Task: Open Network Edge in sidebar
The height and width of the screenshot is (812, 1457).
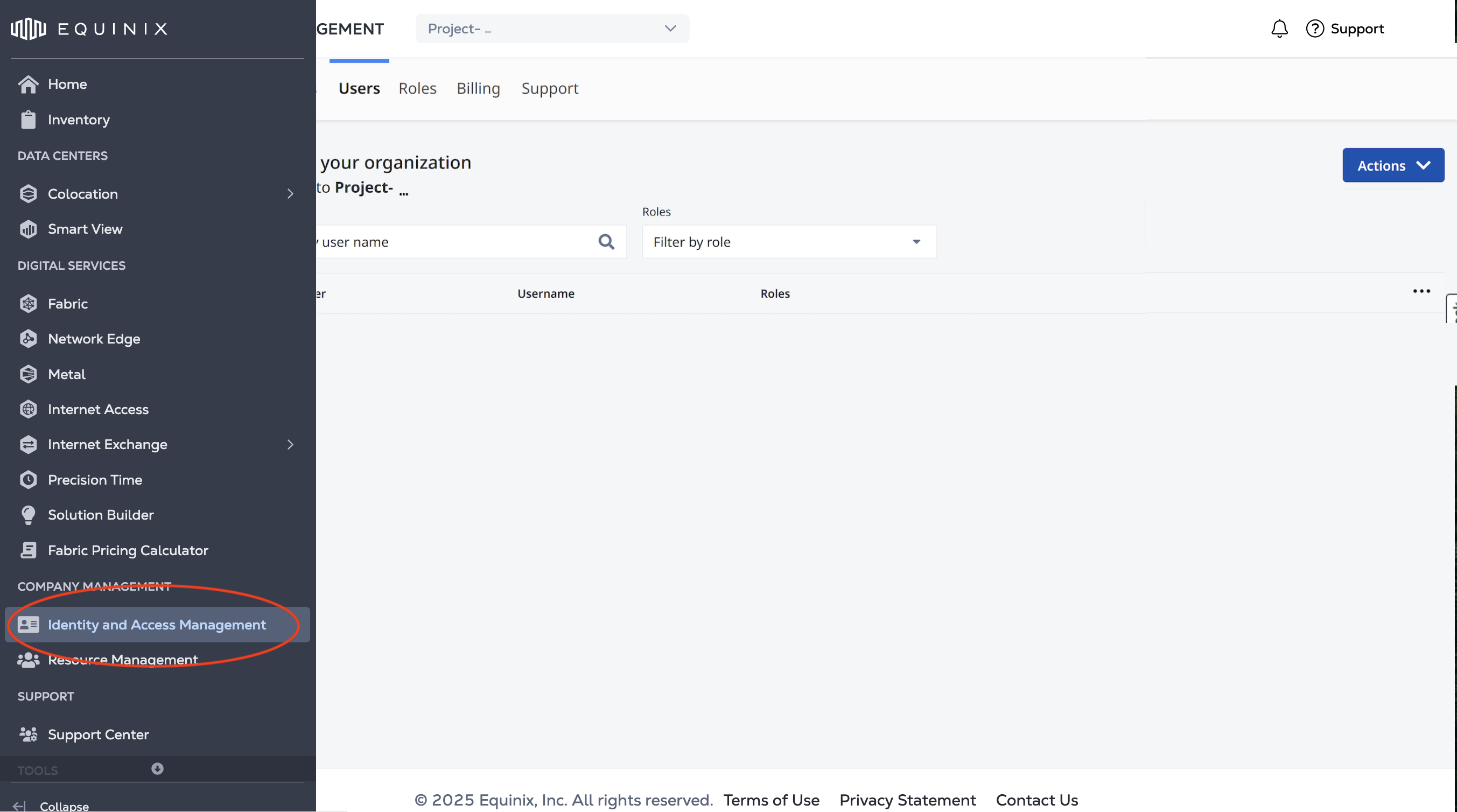Action: (x=157, y=339)
